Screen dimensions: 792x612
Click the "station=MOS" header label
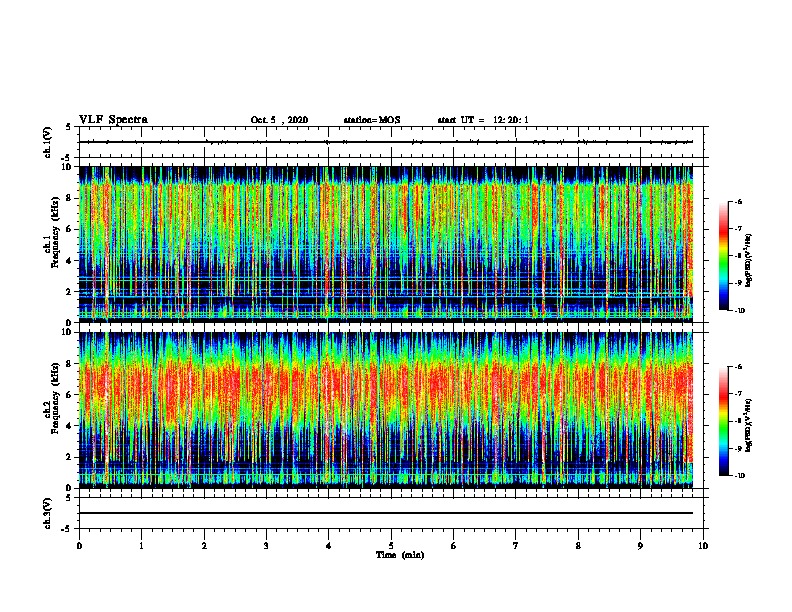click(x=372, y=120)
